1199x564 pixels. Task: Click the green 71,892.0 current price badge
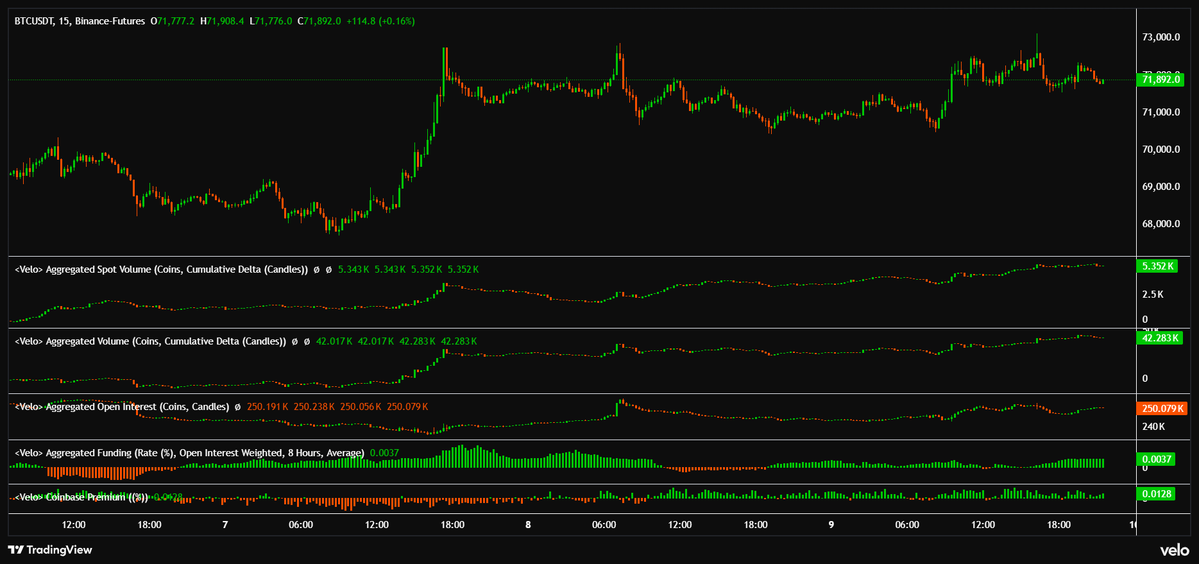[x=1162, y=79]
